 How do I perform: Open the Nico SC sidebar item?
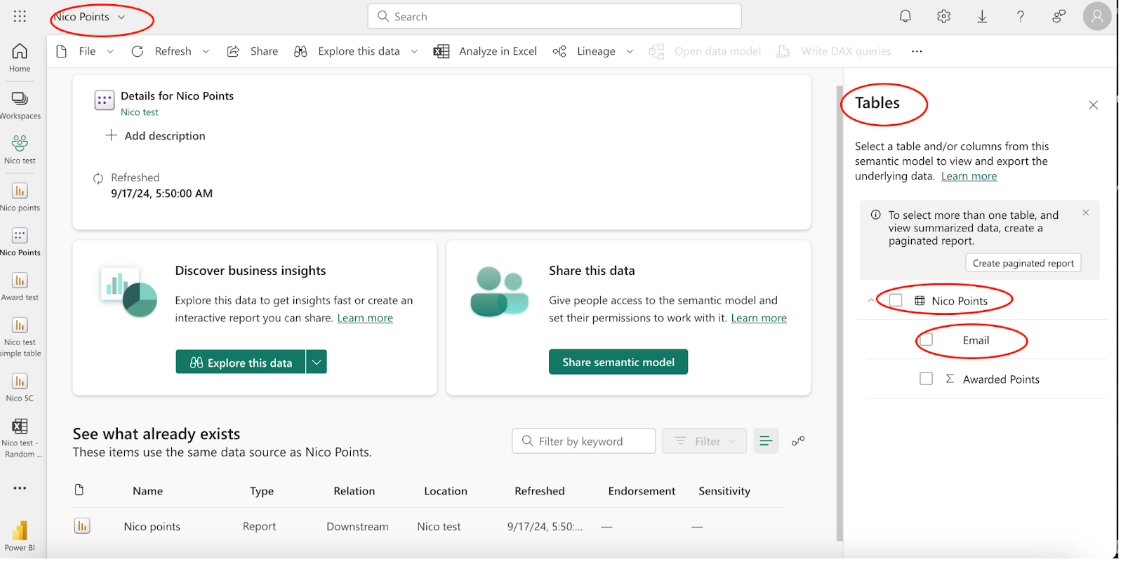(x=20, y=387)
